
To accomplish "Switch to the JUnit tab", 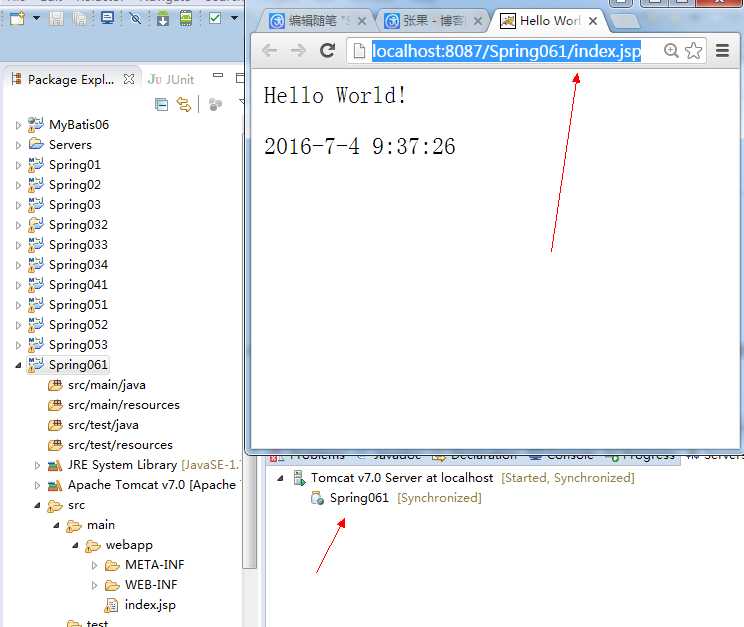I will pos(171,79).
